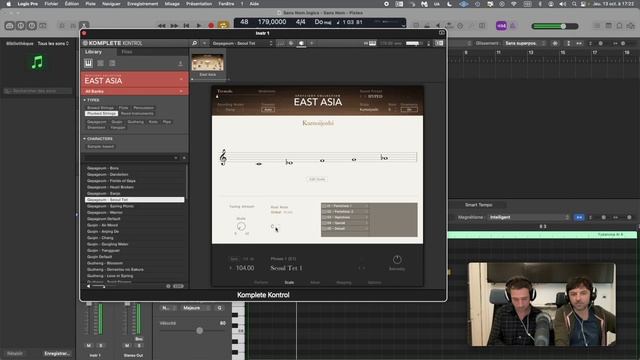Open the Magnétisme Intelligent dropdown

pos(529,217)
